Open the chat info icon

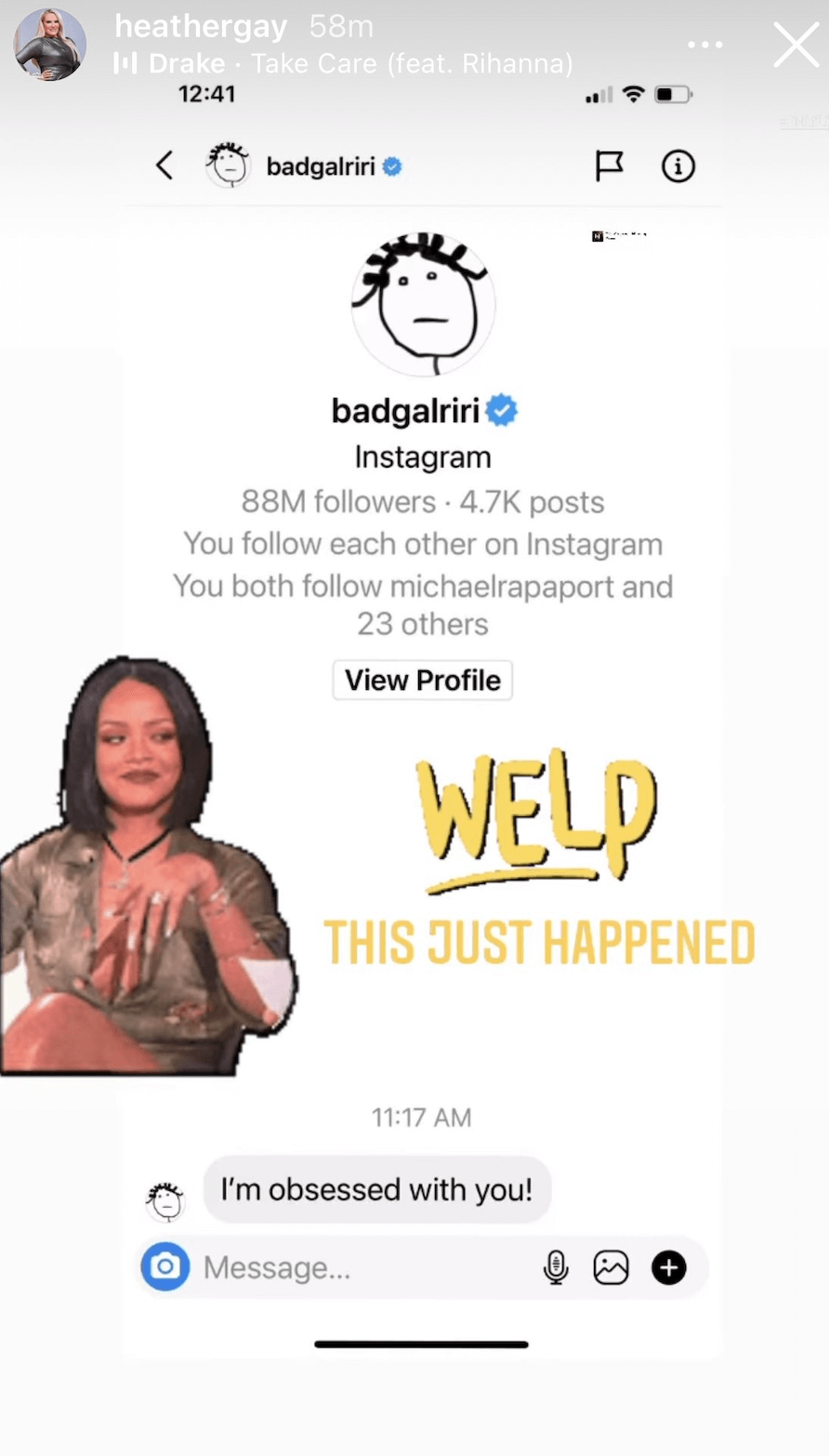[678, 165]
